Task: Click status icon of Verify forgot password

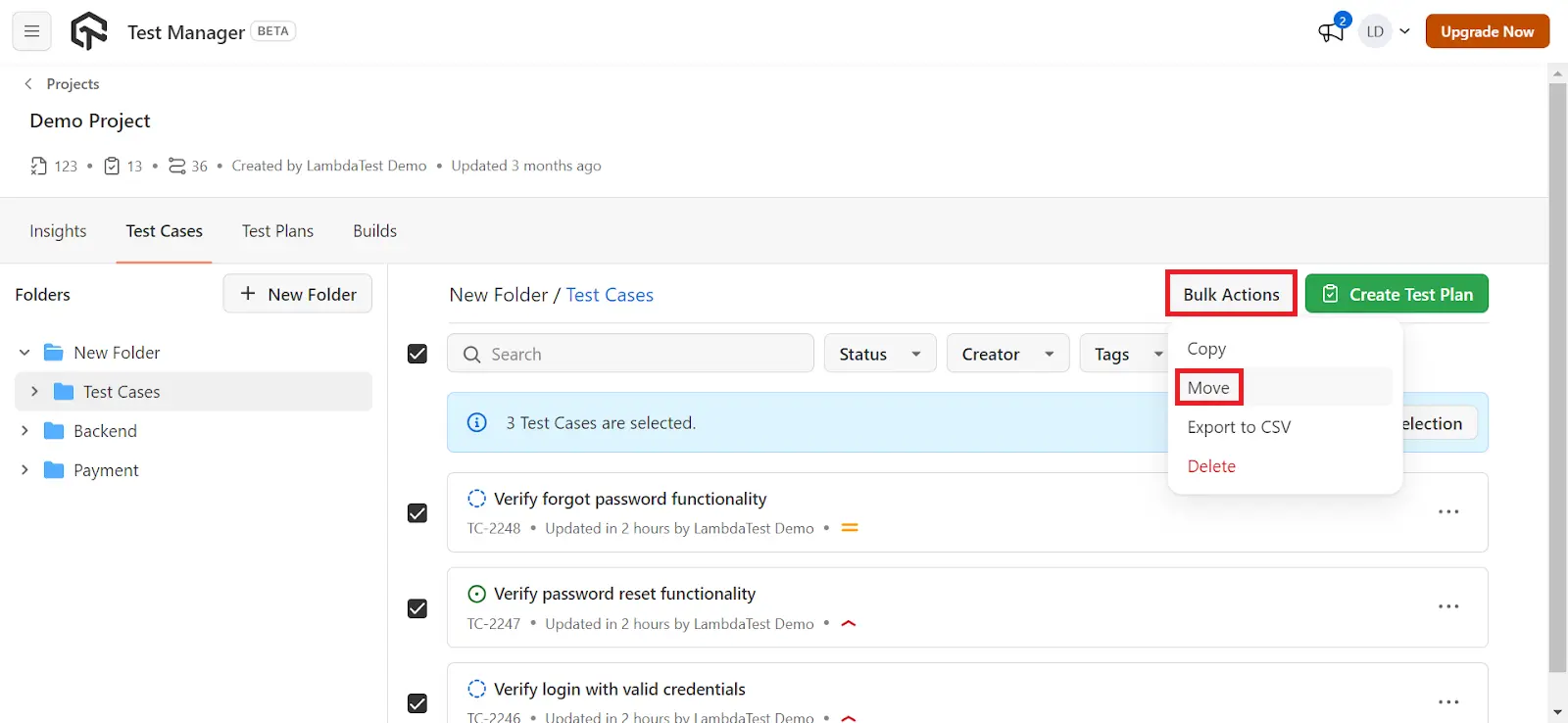Action: (476, 499)
